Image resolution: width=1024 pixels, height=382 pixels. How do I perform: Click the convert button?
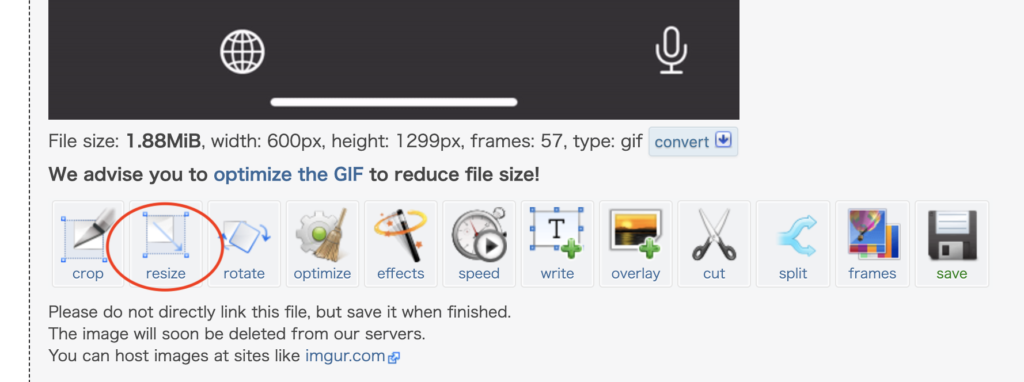click(693, 142)
